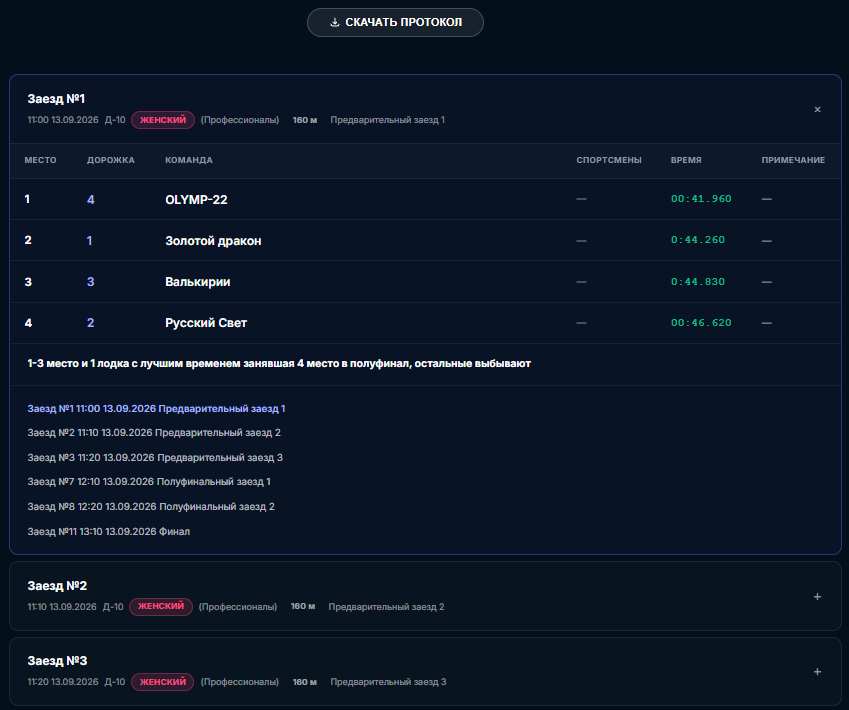Expand Заезд №3 with the plus icon

pos(818,672)
